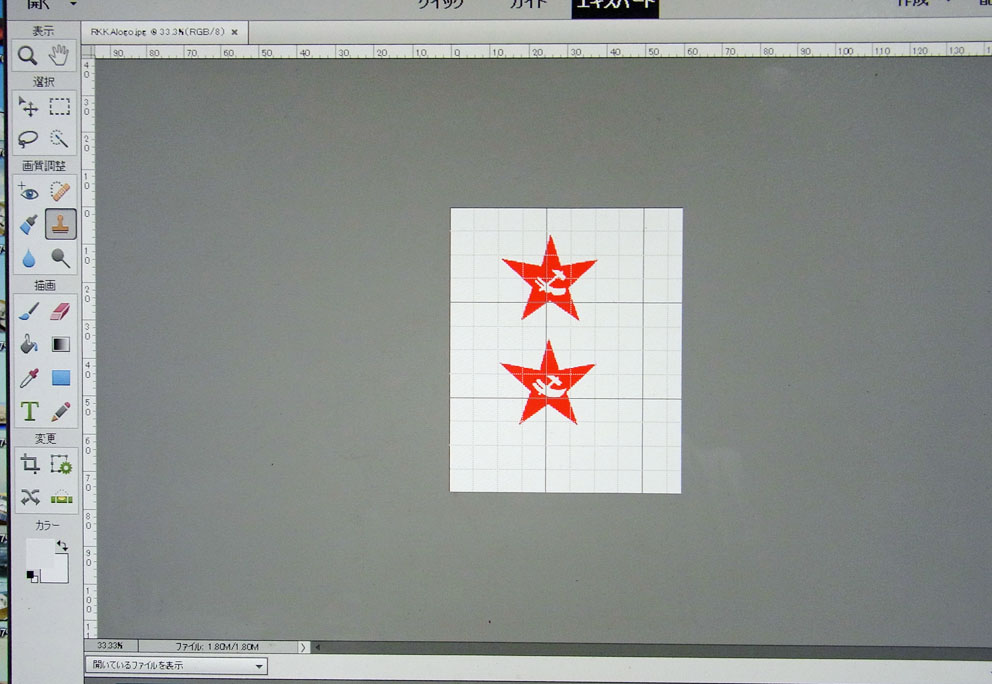Select the Recompose tool
The height and width of the screenshot is (684, 992).
click(x=61, y=464)
